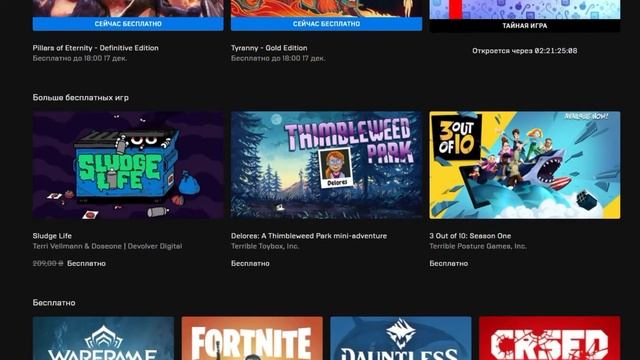Open the Thimbleweed Park Delores thumbnail
The image size is (640, 360).
tap(327, 165)
